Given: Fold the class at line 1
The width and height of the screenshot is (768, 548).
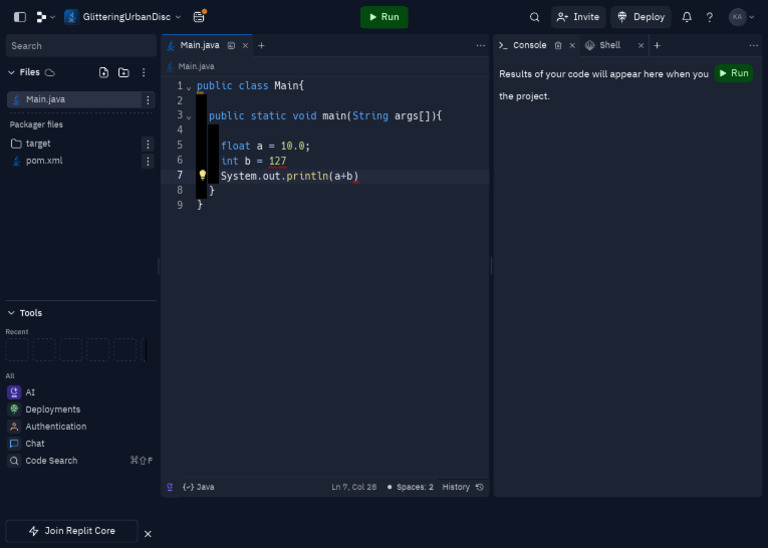Looking at the screenshot, I should click(189, 88).
